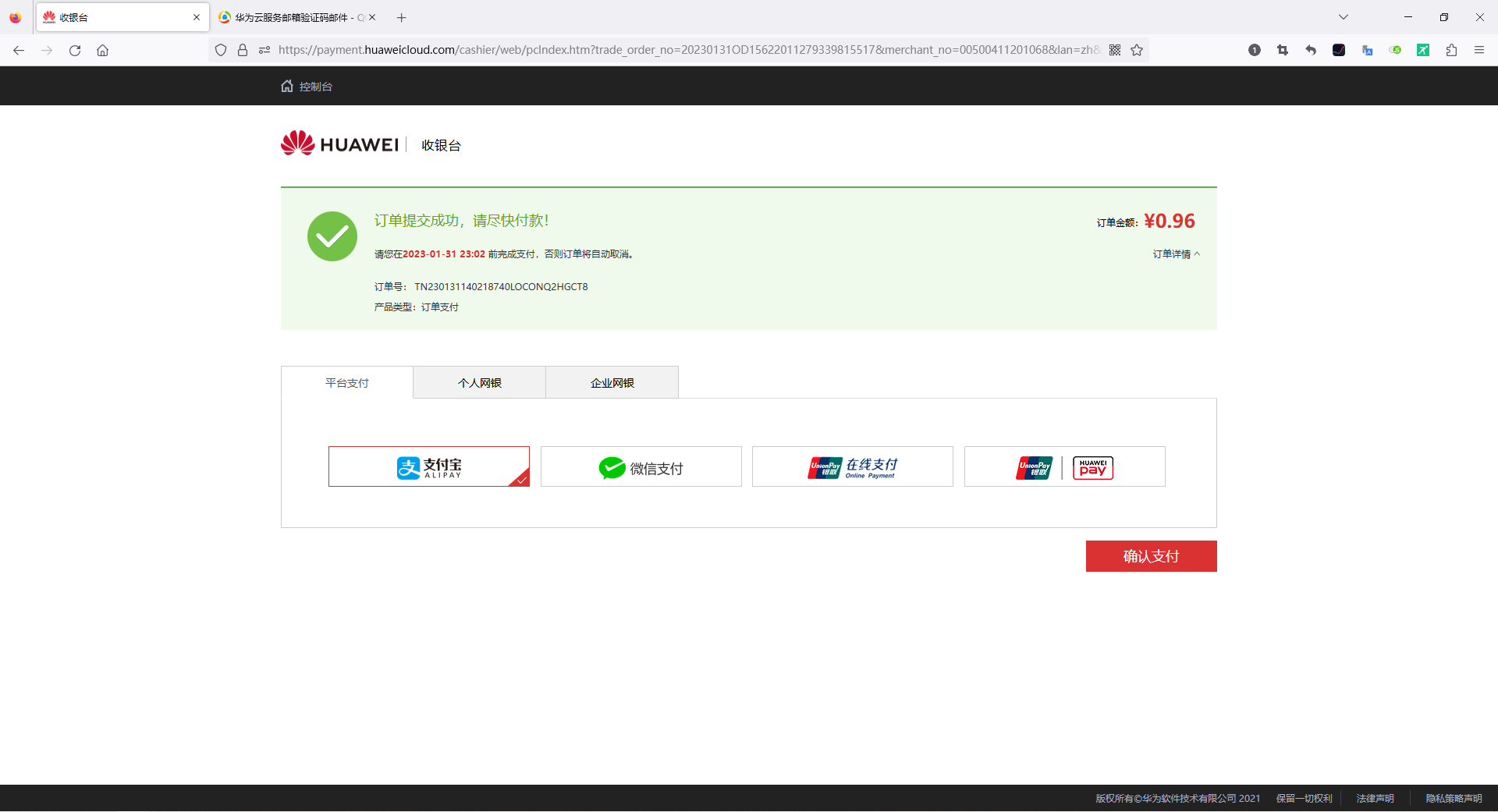Screen dimensions: 1498x812
Task: Switch to the 平台支付 tab
Action: (x=347, y=383)
